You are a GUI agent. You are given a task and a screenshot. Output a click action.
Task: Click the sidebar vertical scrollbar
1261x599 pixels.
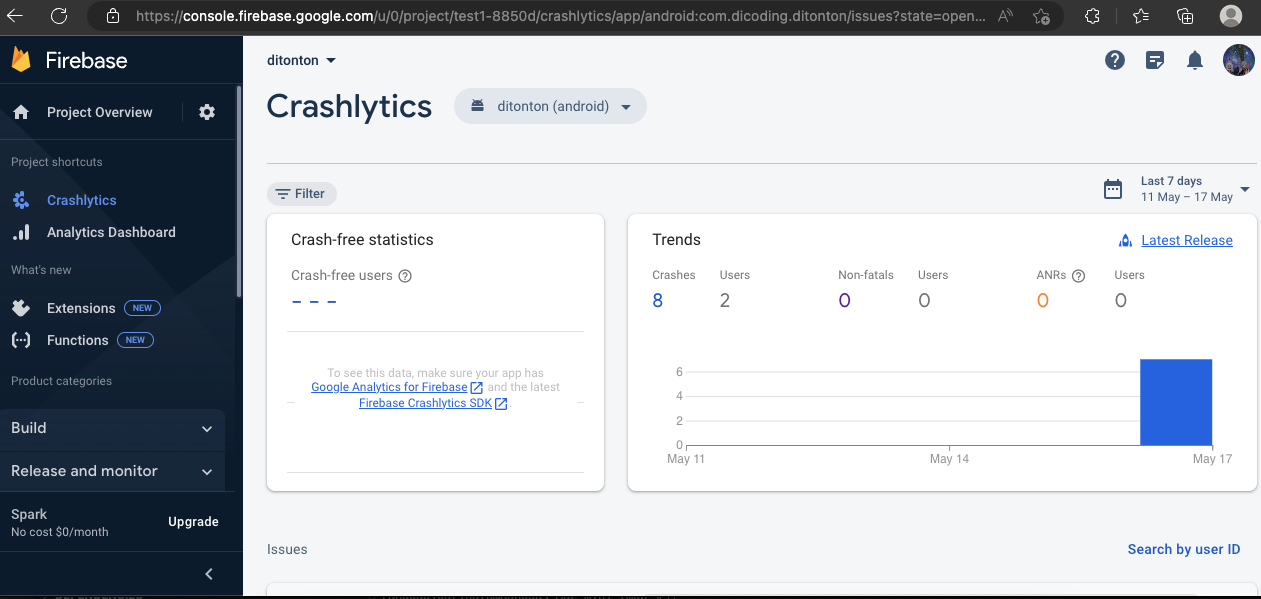coord(238,190)
